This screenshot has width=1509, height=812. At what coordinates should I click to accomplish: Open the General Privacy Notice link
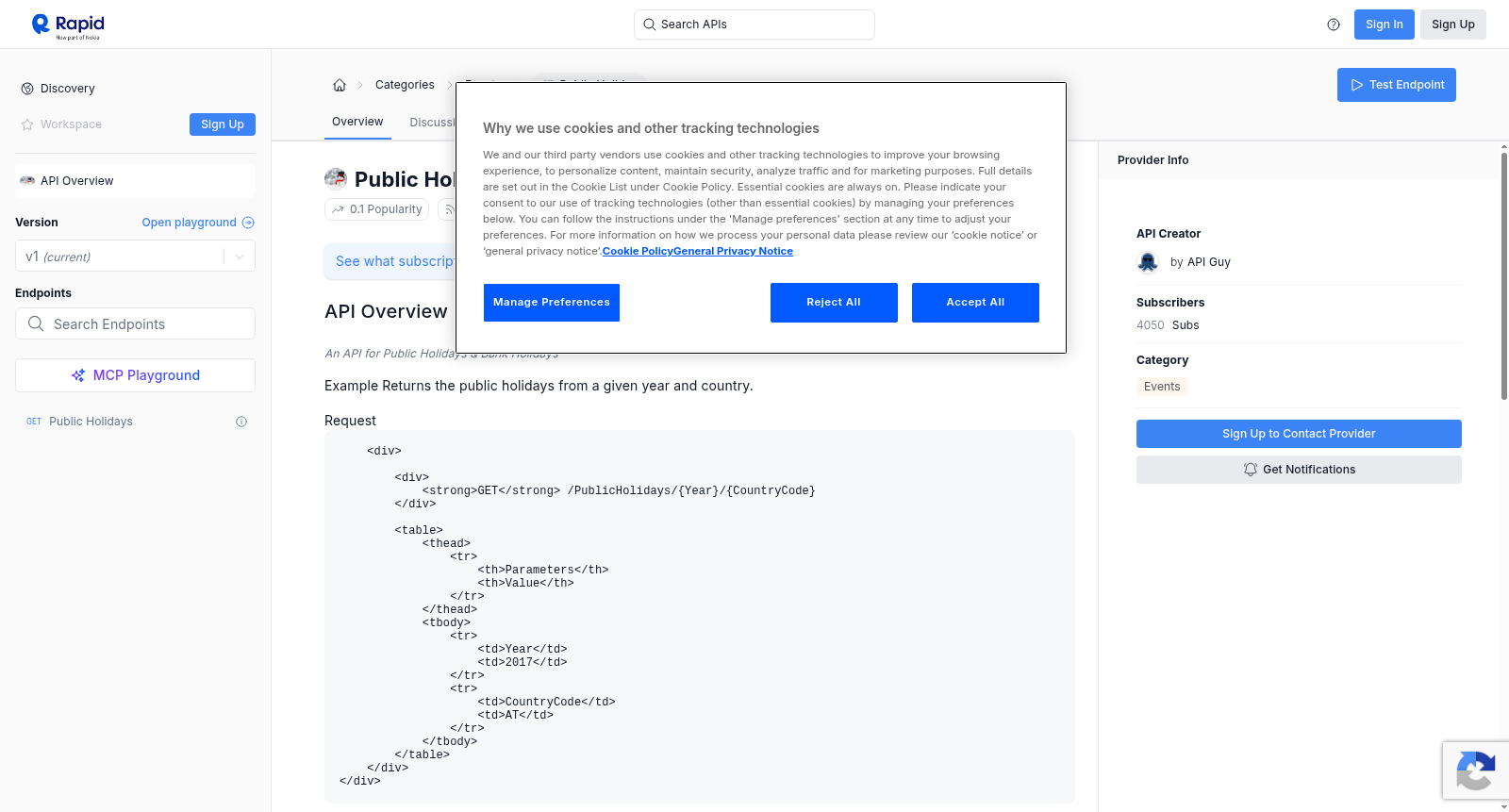tap(733, 252)
